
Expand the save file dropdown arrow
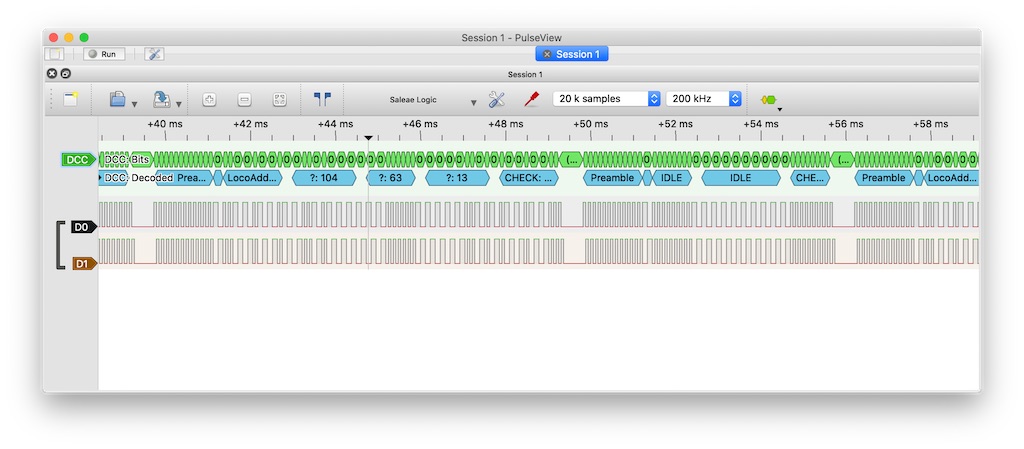tap(178, 103)
